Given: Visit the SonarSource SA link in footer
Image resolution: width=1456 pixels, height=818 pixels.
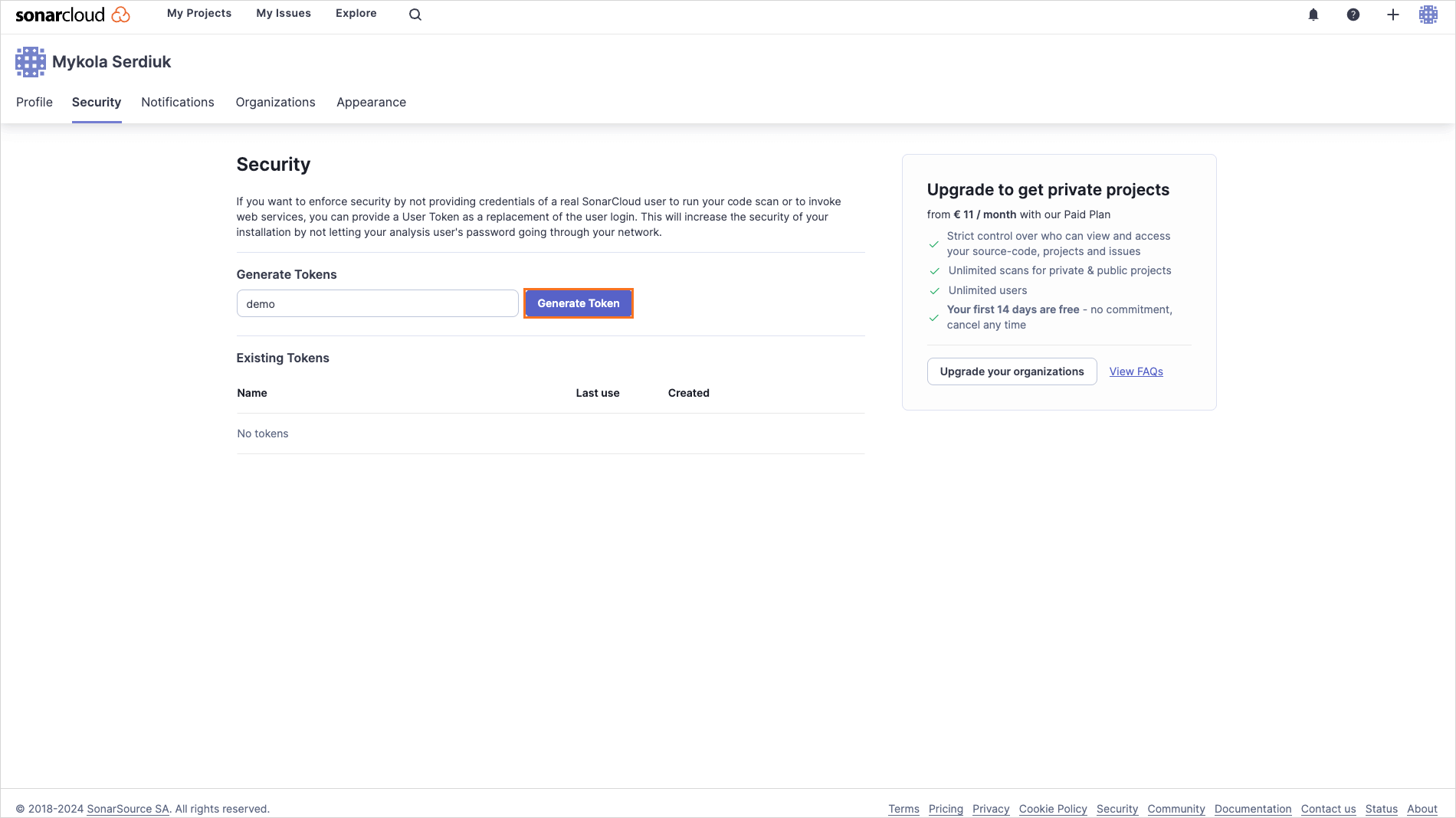Looking at the screenshot, I should (127, 808).
